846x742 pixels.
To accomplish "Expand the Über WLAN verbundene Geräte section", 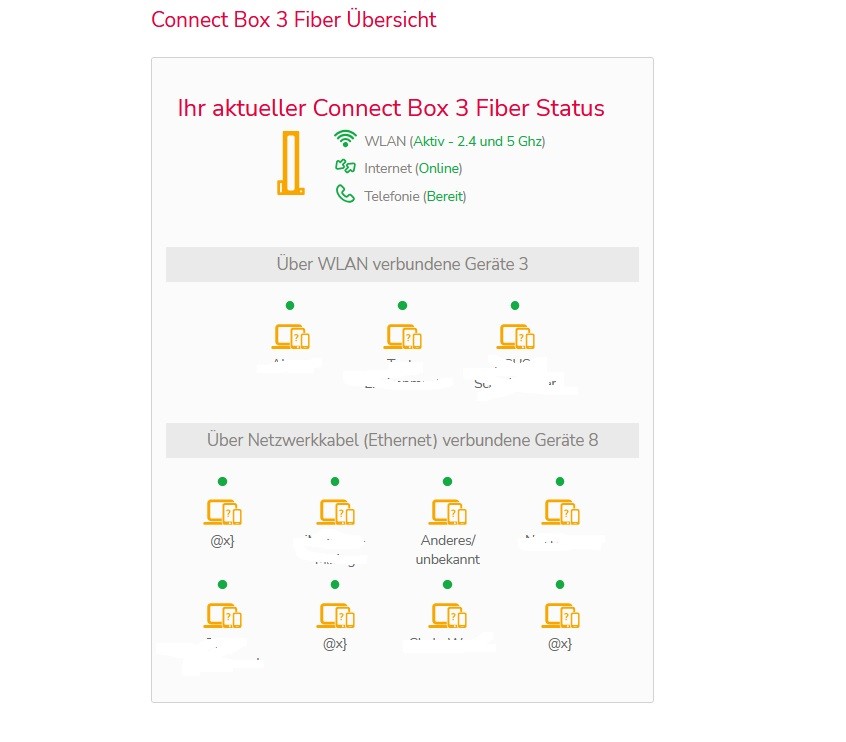I will coord(402,264).
